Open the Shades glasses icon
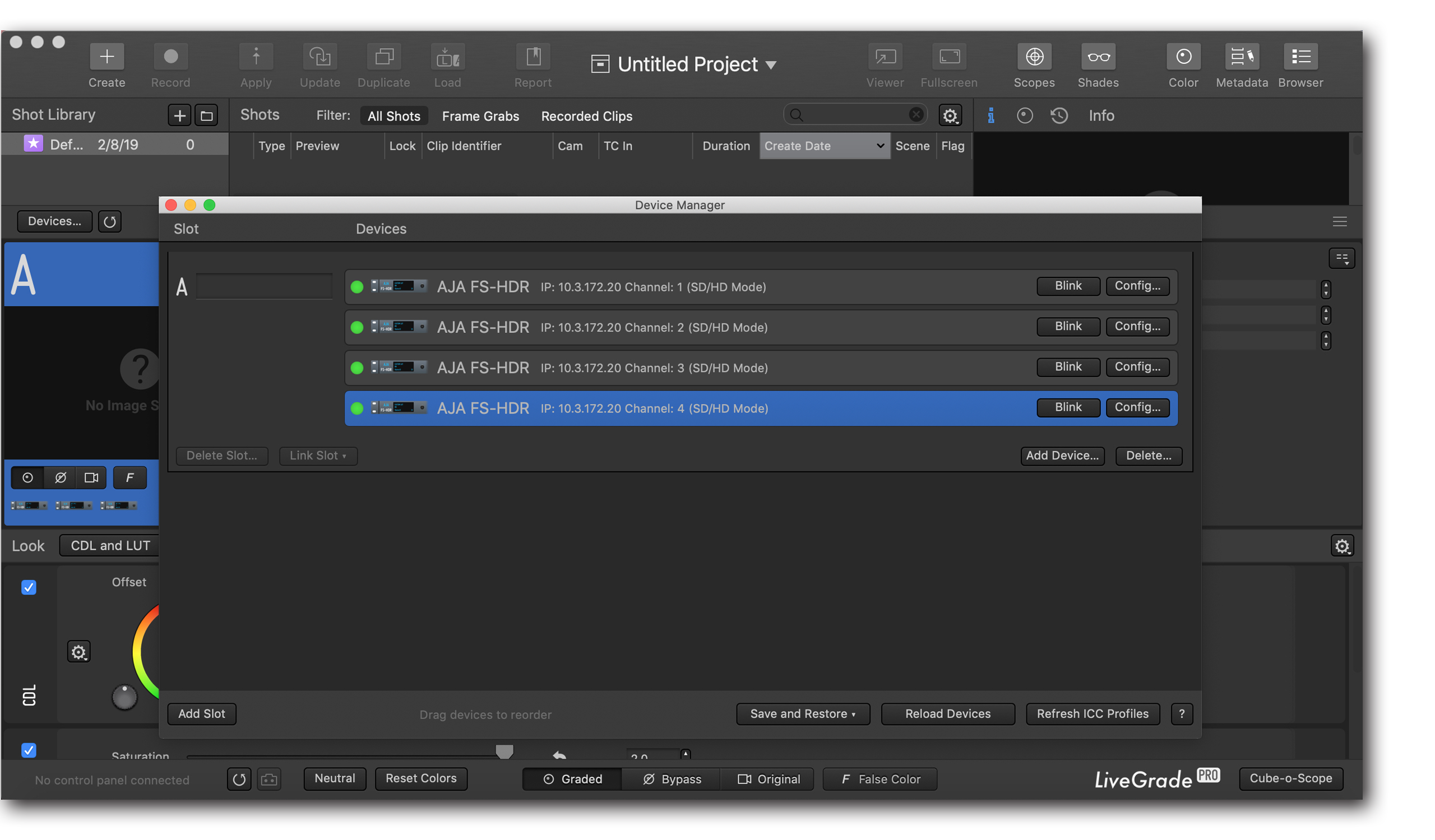This screenshot has height=840, width=1435. (x=1098, y=57)
